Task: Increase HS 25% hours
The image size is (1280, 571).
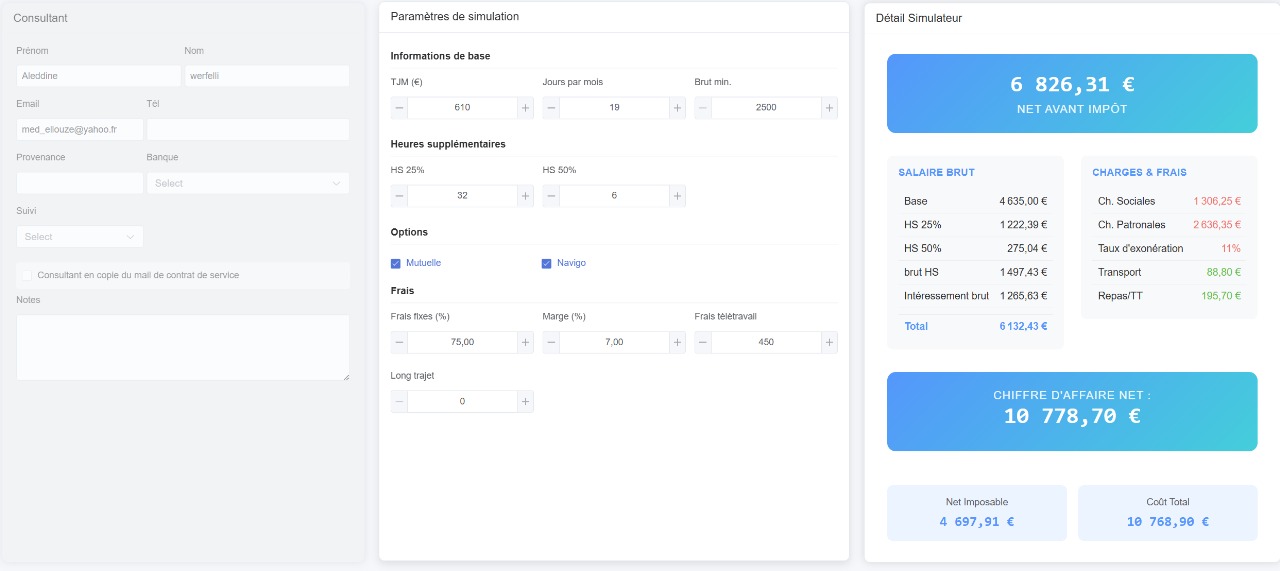Action: coord(525,196)
